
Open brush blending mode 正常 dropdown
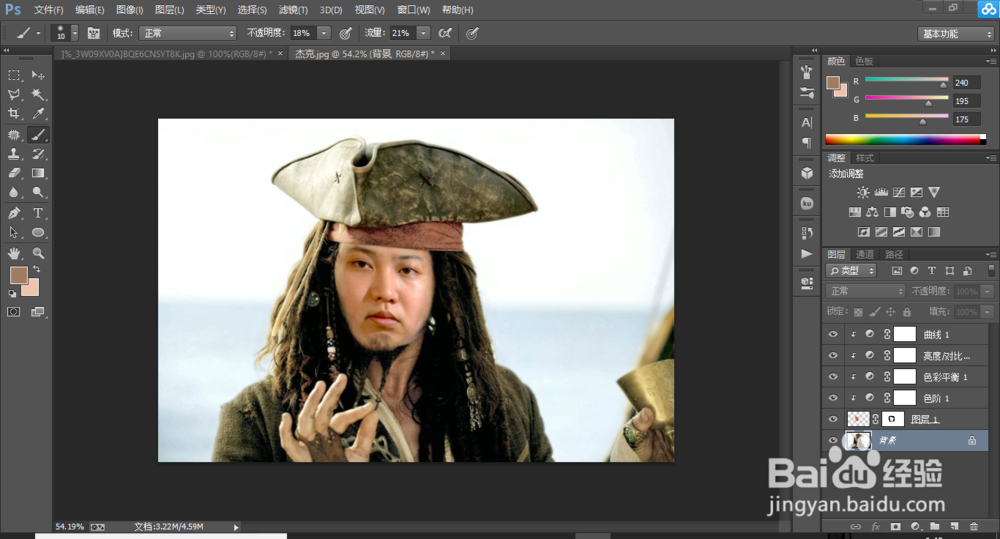(188, 33)
